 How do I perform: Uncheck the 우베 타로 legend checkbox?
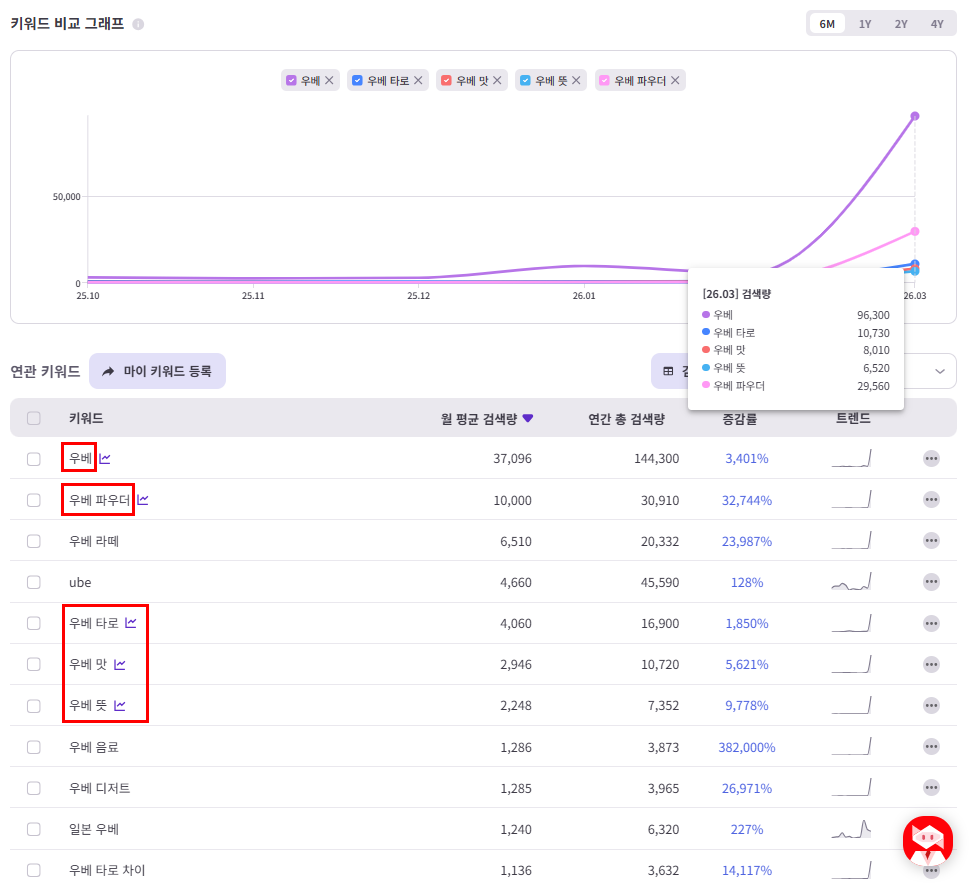point(357,80)
